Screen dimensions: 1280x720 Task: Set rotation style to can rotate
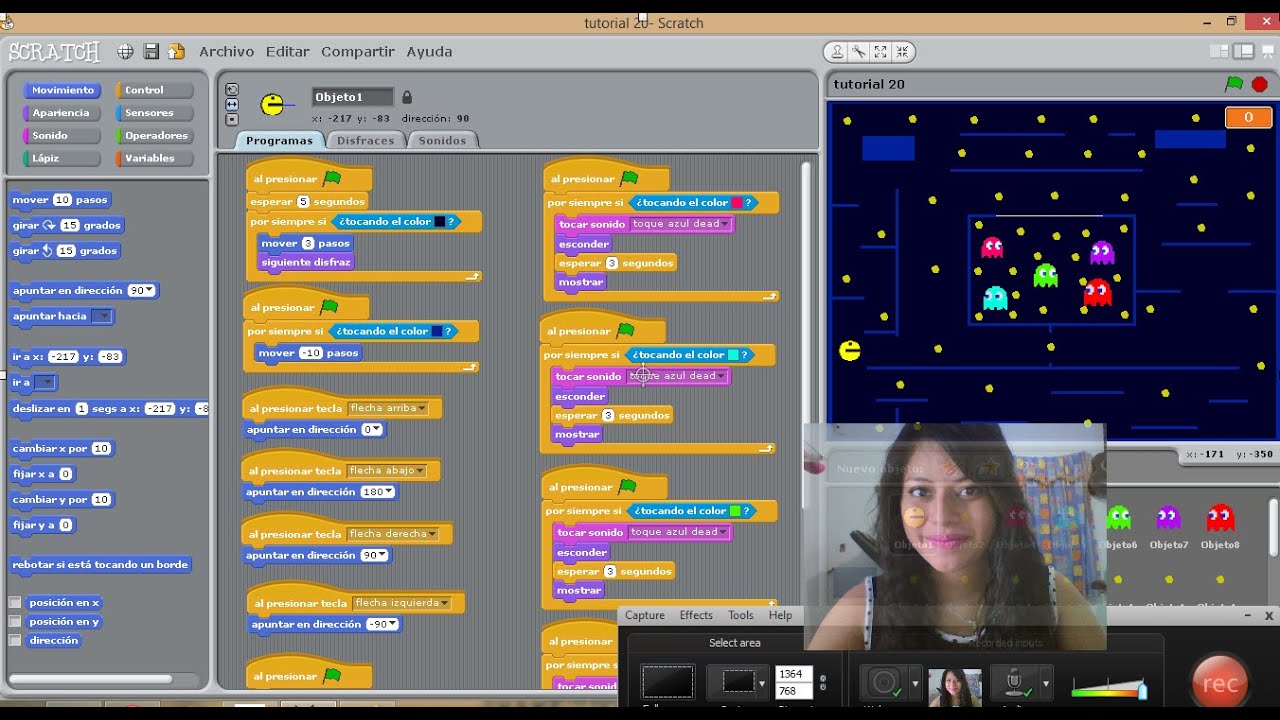point(232,89)
